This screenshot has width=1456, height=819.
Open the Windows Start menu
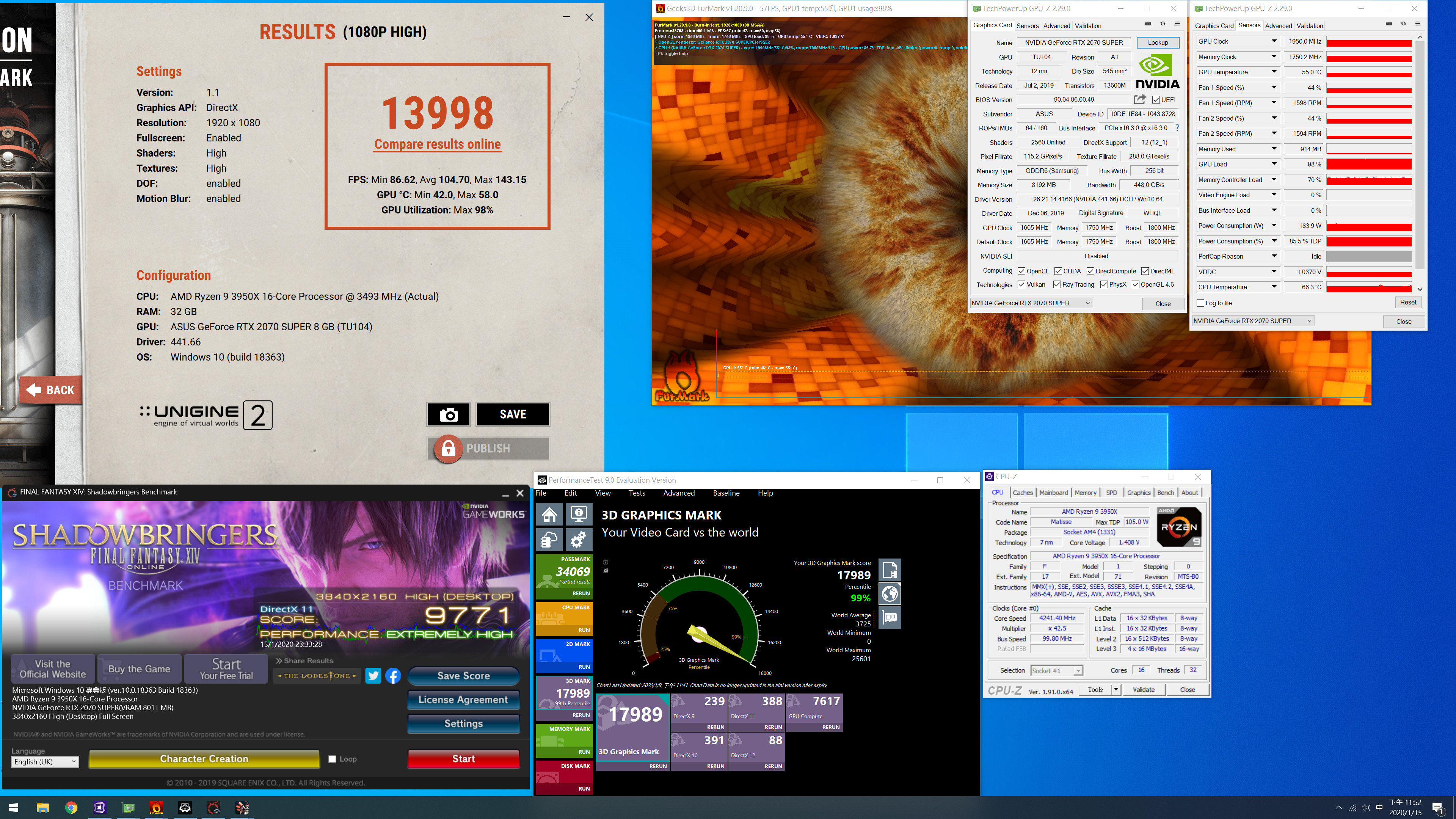click(14, 808)
